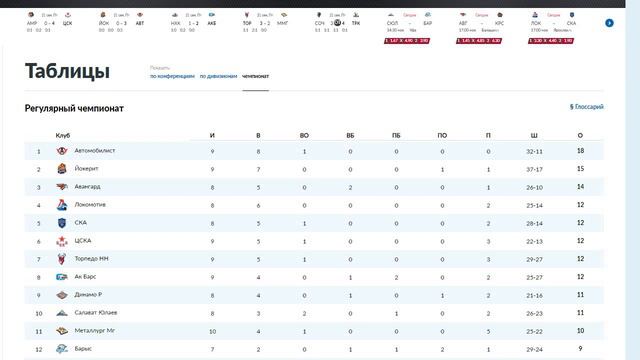Click the Avtomobilist team logo in table

(62, 151)
